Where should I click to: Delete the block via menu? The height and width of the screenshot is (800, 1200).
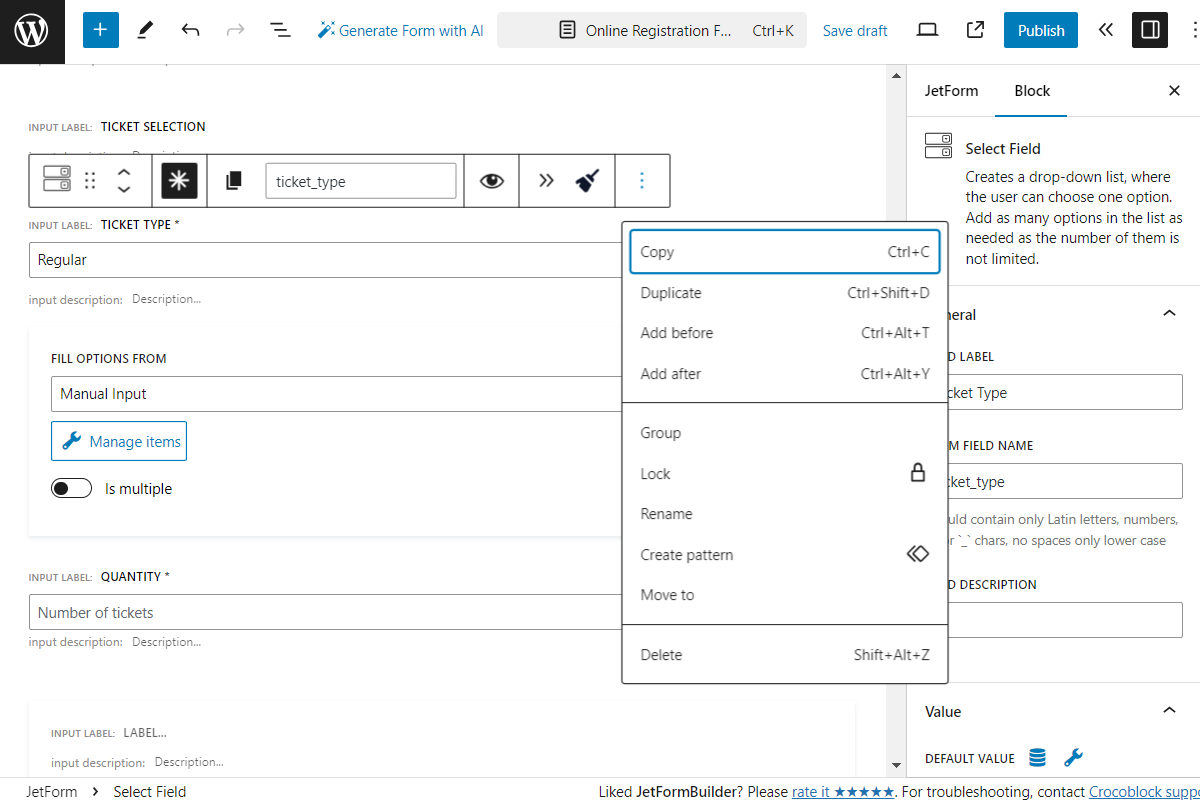[x=785, y=655]
